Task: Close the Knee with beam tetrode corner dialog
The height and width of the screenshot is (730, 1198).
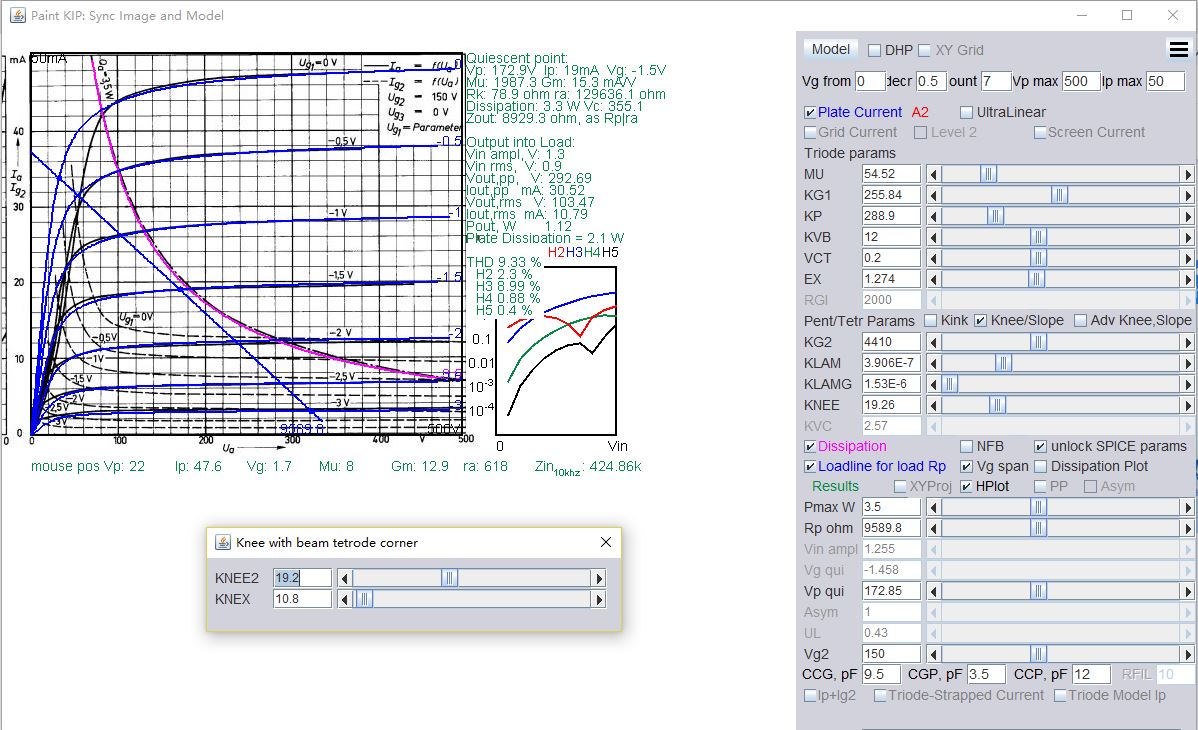Action: tap(606, 542)
